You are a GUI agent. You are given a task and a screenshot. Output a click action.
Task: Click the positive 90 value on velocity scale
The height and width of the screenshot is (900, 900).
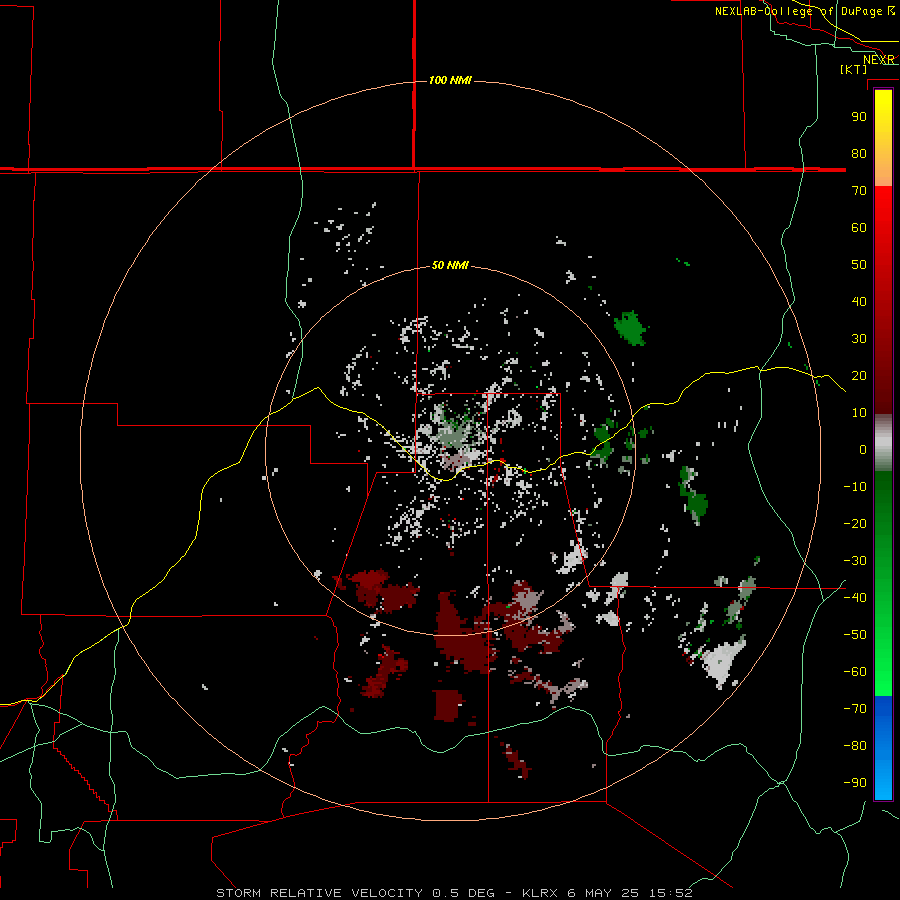pos(859,117)
